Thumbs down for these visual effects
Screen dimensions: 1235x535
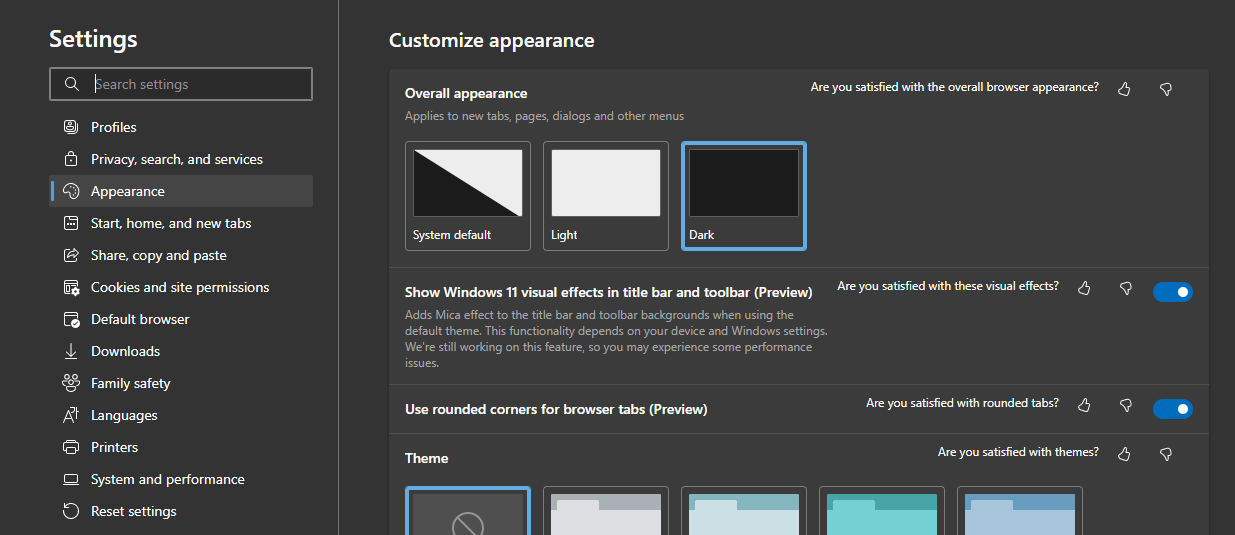(x=1125, y=288)
